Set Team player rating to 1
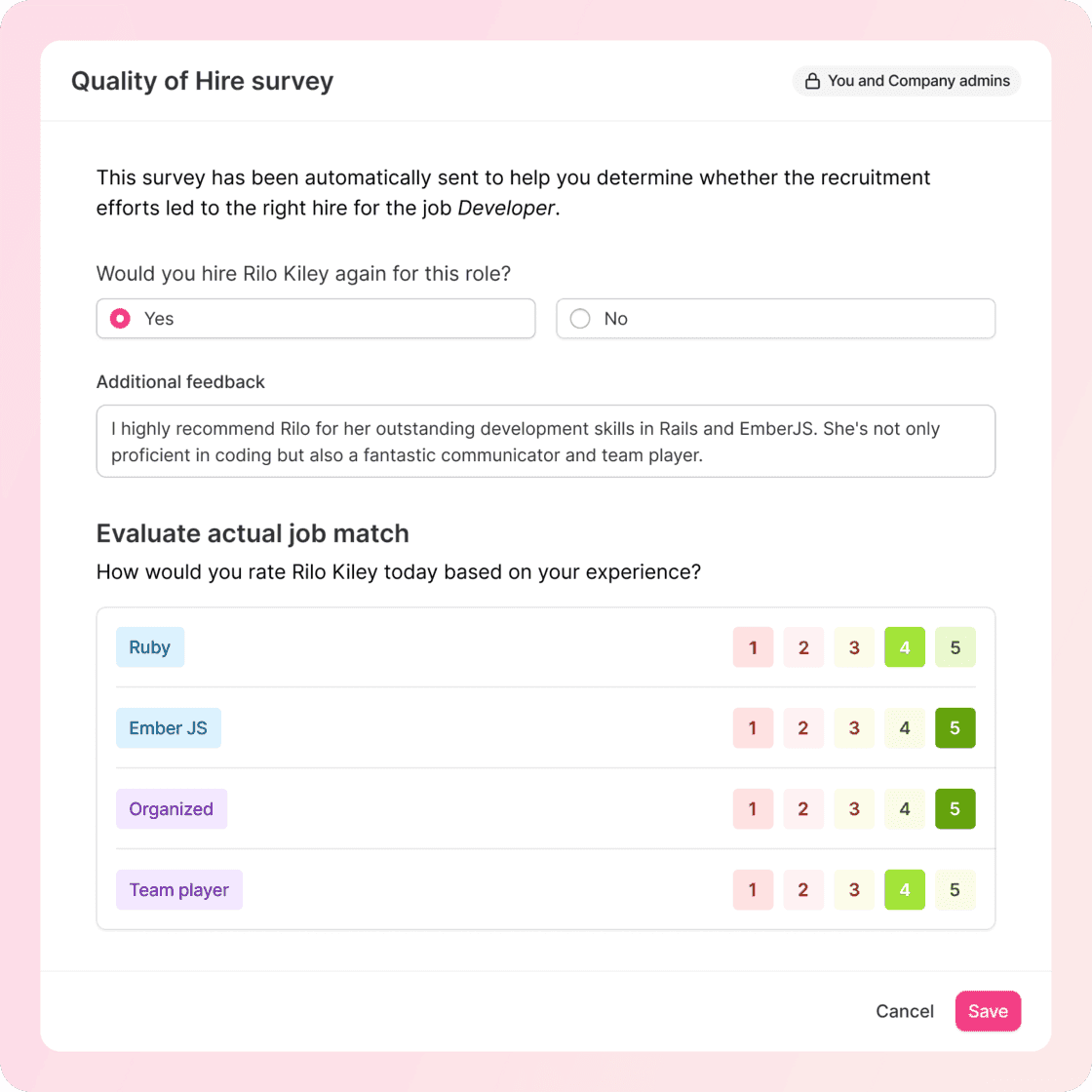Screen dimensions: 1092x1092 (753, 889)
